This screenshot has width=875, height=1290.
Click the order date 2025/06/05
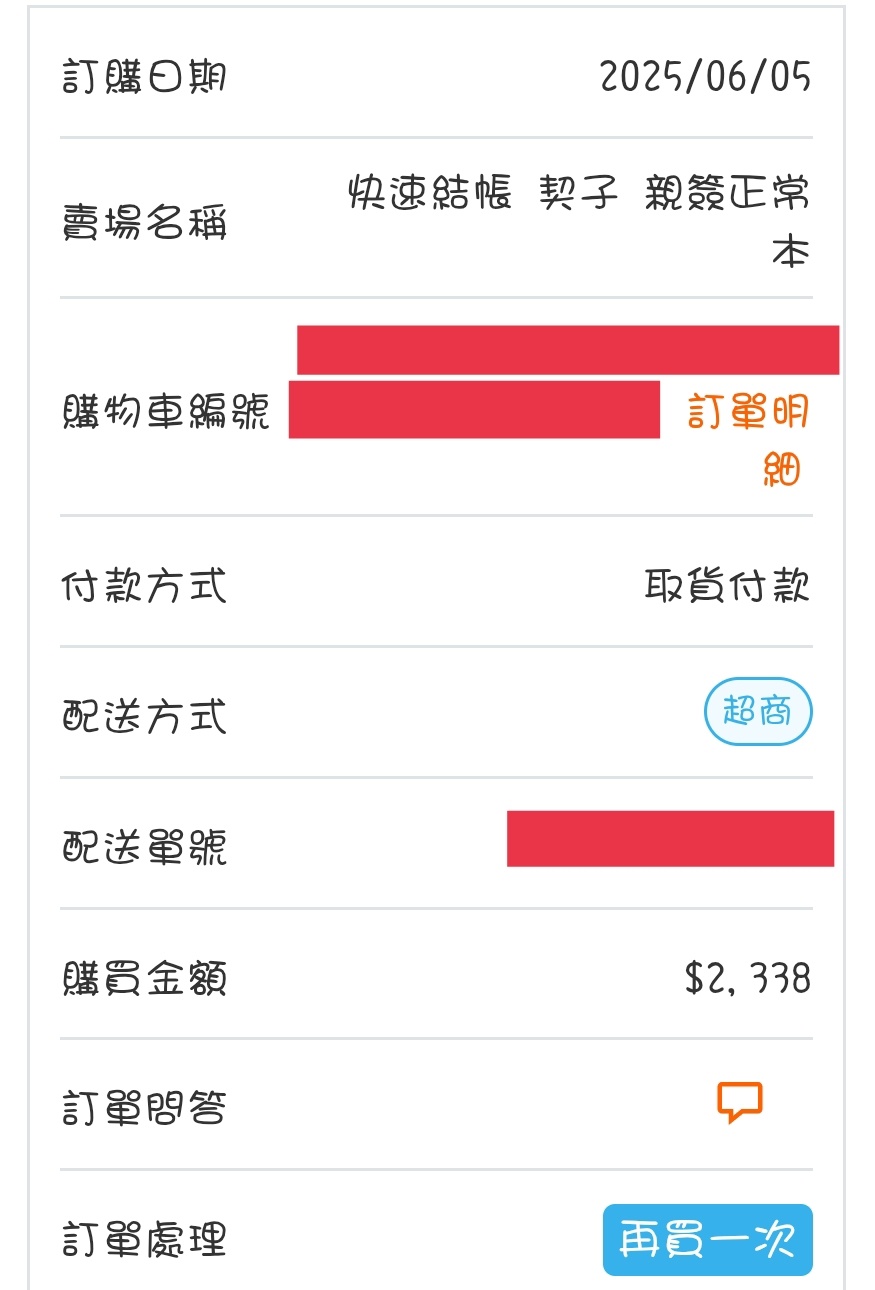pyautogui.click(x=706, y=76)
